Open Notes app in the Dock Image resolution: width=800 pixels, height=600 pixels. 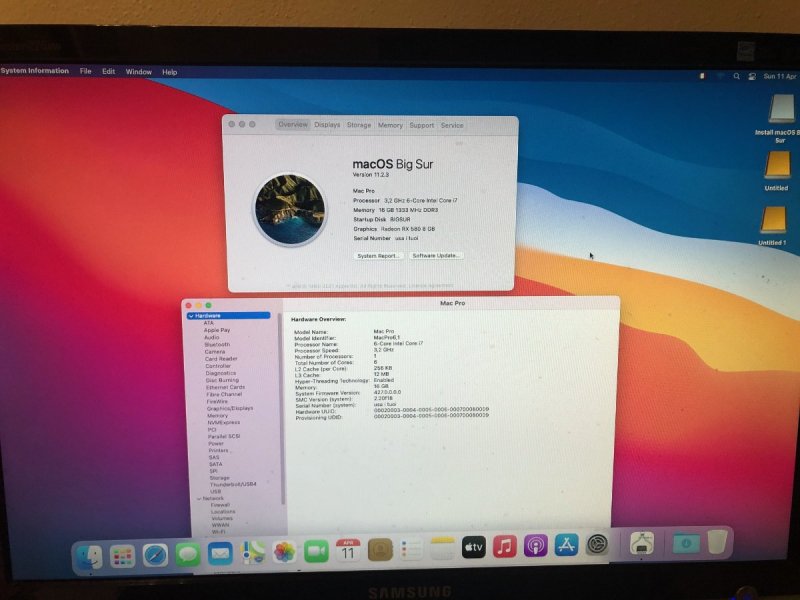click(x=442, y=548)
